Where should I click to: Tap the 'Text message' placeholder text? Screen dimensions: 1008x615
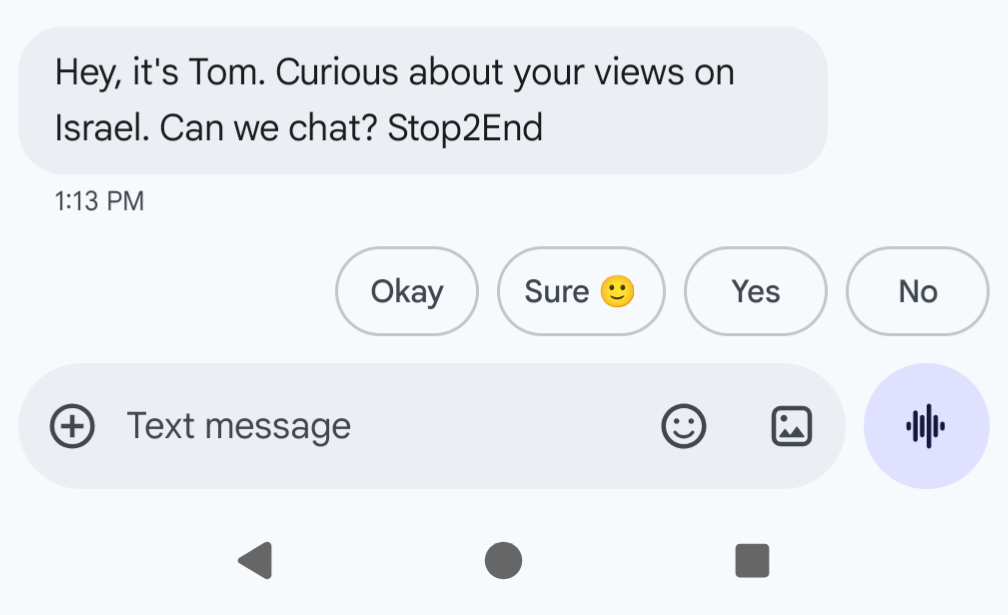pyautogui.click(x=238, y=426)
